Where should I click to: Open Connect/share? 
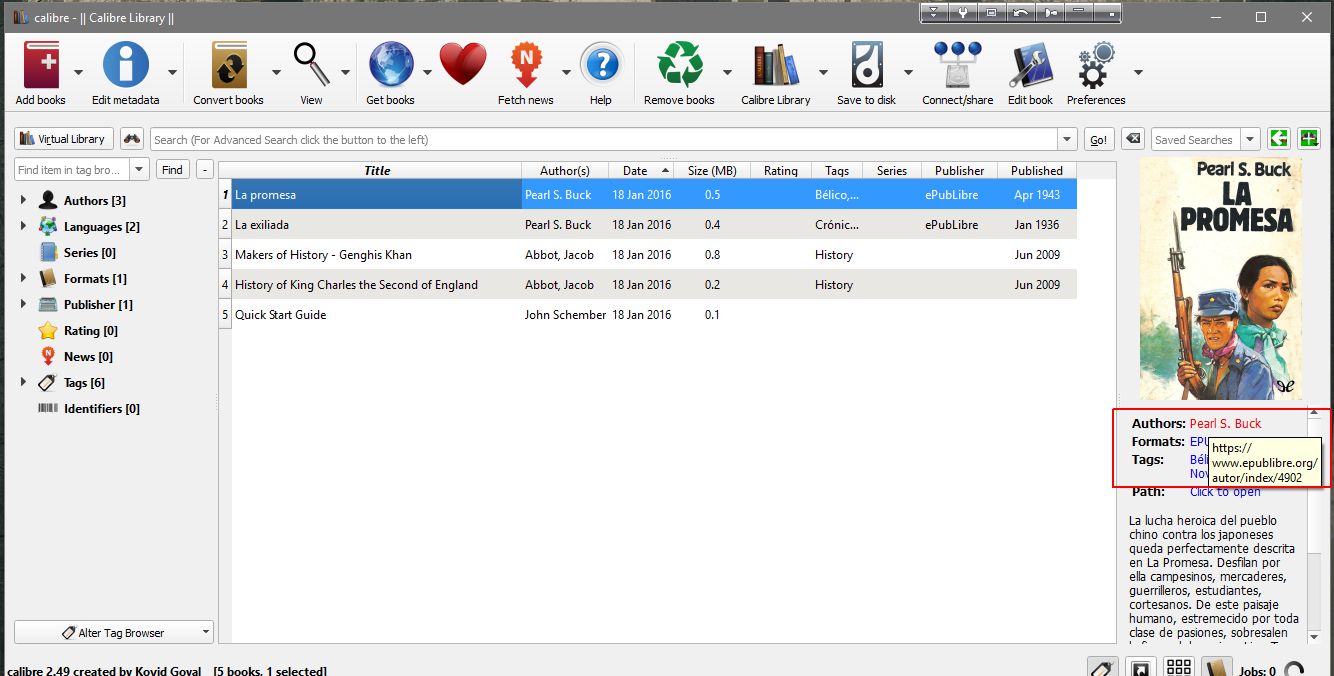click(958, 66)
